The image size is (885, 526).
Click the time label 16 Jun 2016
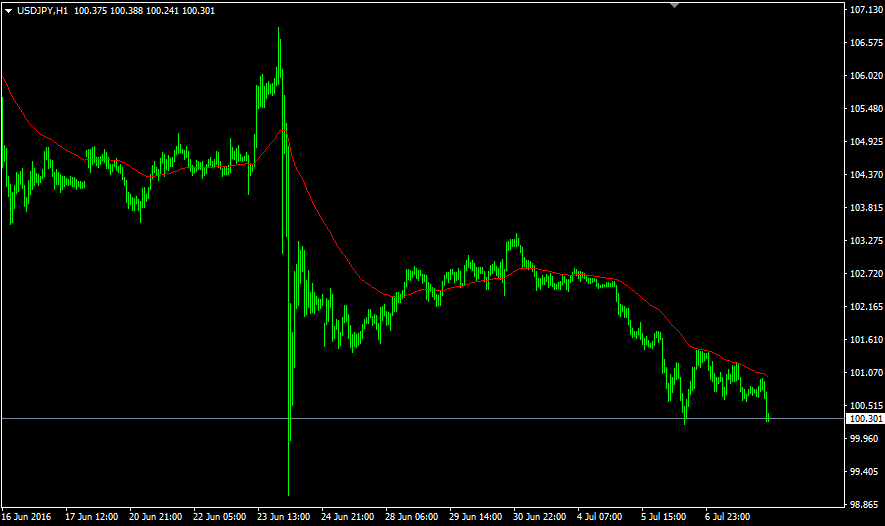(x=27, y=517)
